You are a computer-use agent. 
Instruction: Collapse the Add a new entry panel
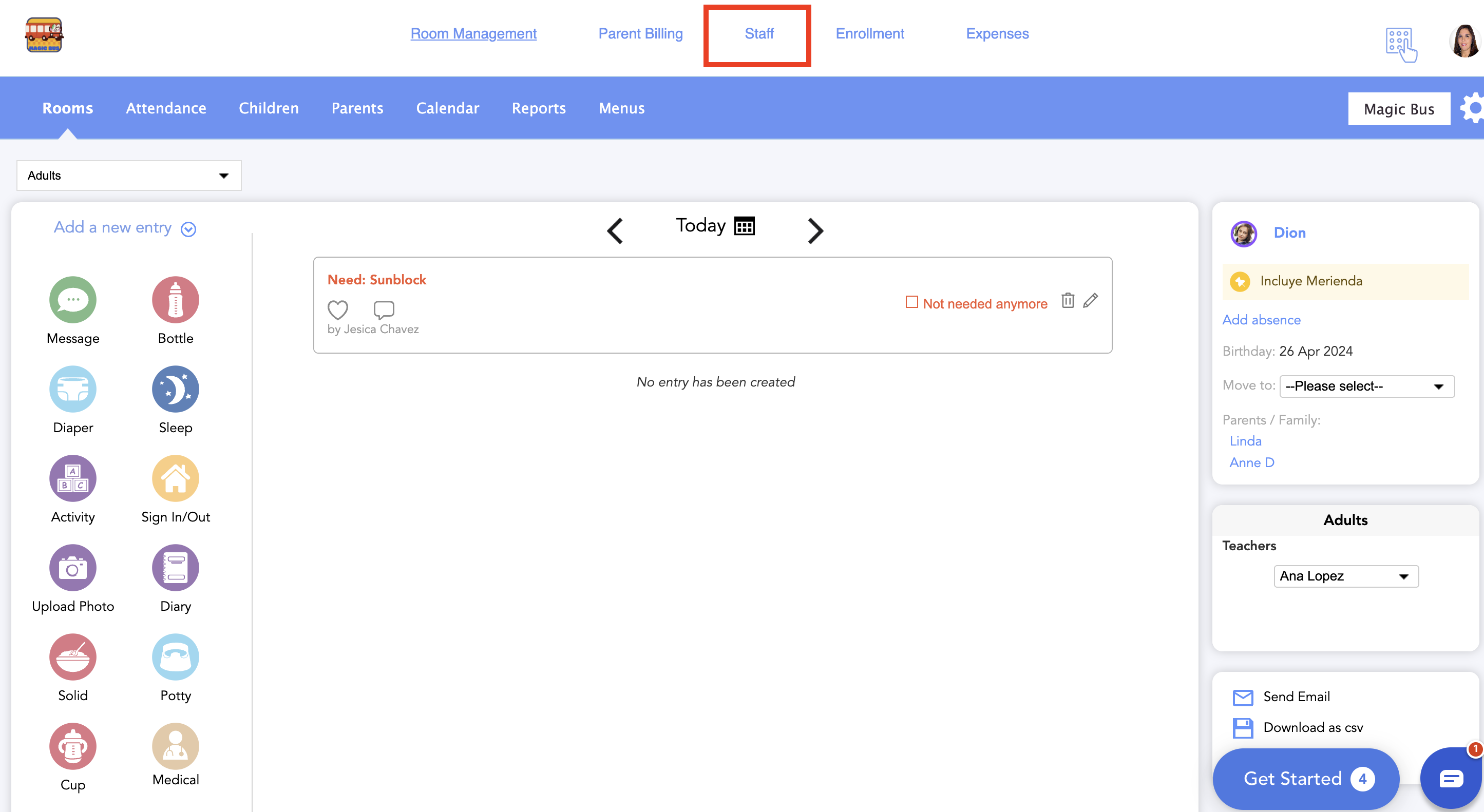[188, 229]
